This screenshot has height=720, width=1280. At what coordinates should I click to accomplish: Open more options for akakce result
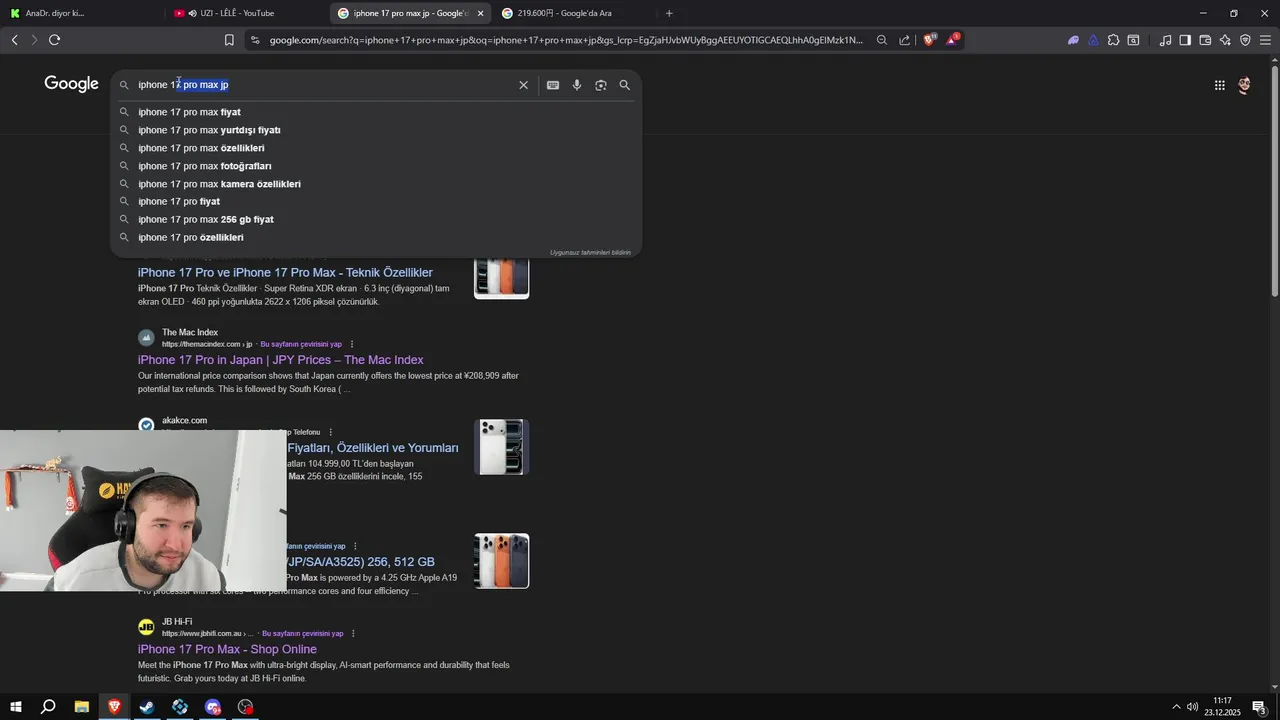tap(330, 432)
